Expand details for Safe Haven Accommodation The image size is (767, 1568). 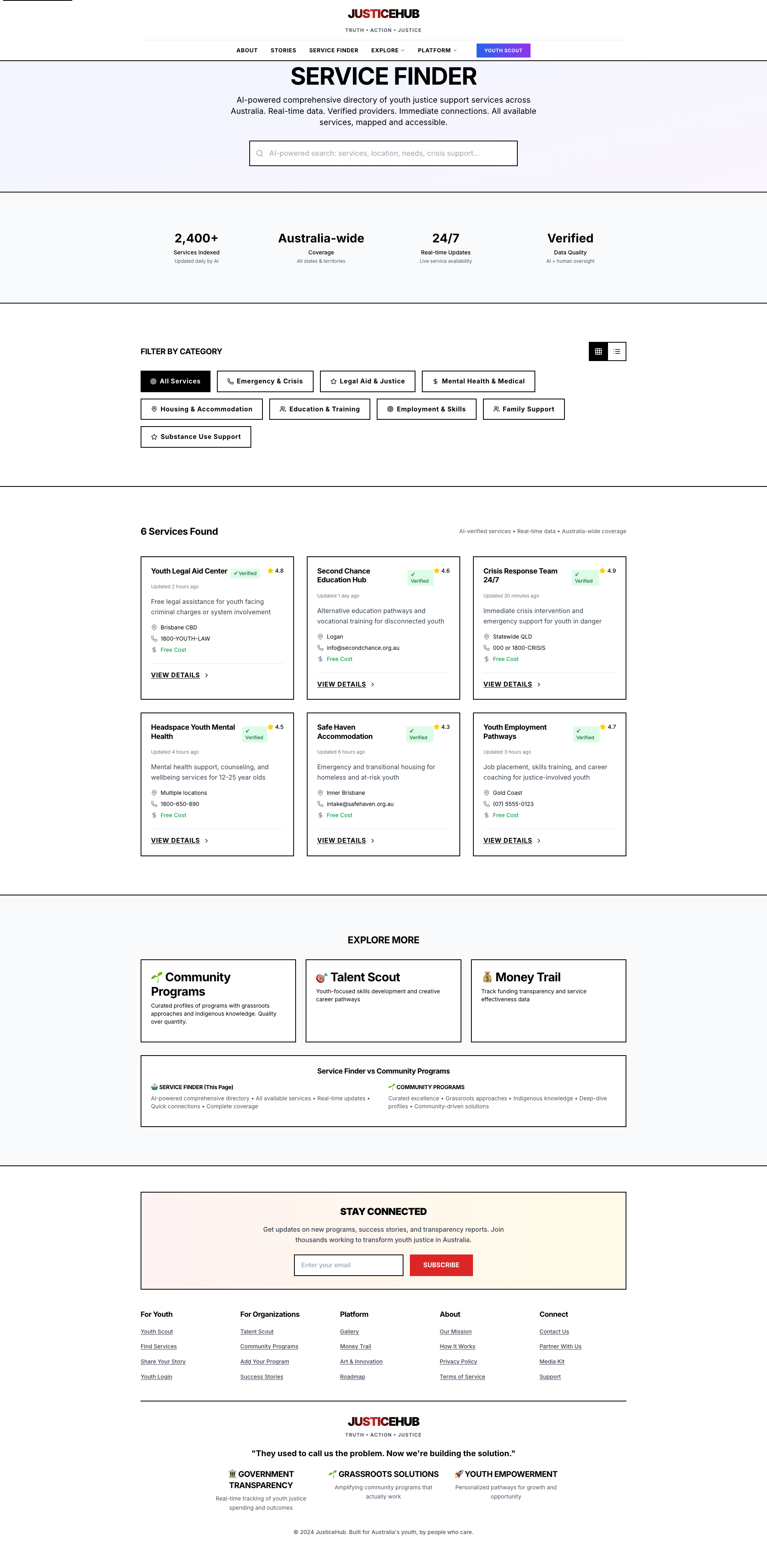pos(344,840)
